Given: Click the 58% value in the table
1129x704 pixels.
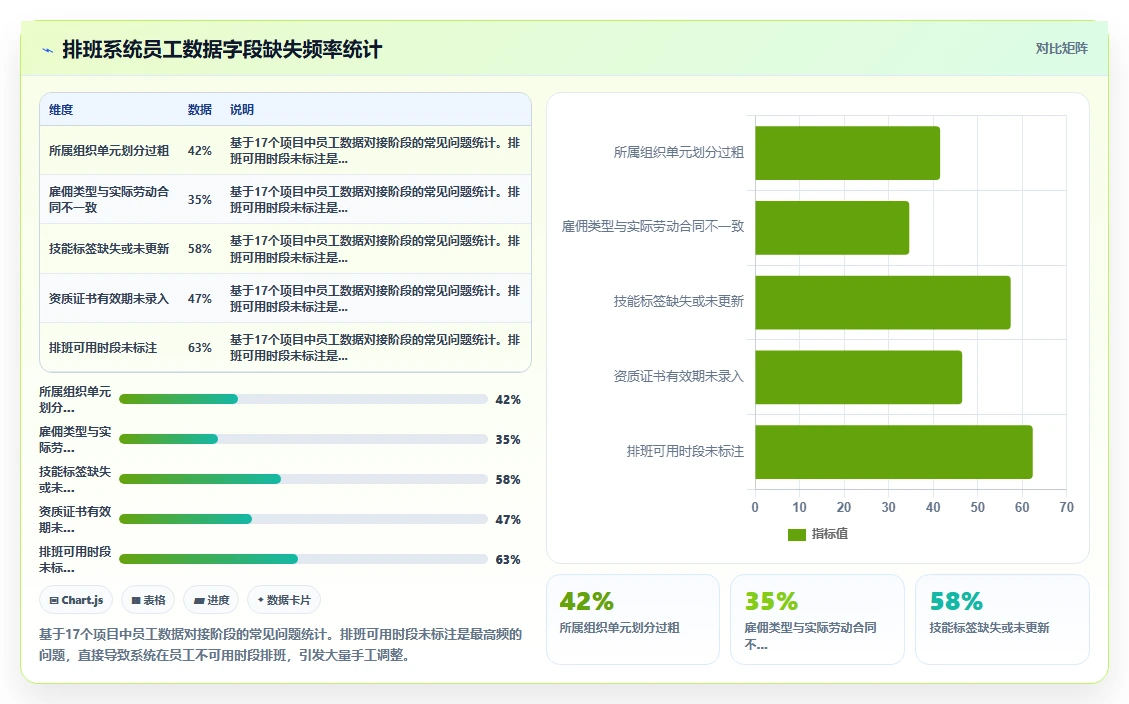Looking at the screenshot, I should click(x=199, y=248).
